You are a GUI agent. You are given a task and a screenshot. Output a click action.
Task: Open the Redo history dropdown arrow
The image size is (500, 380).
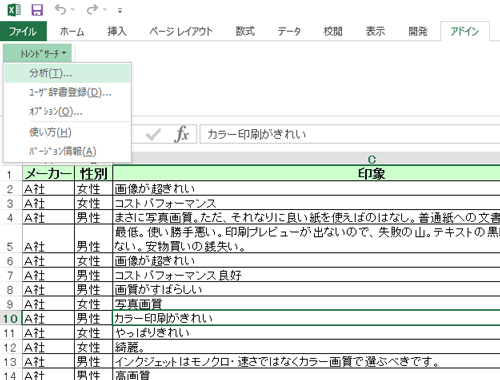(105, 10)
